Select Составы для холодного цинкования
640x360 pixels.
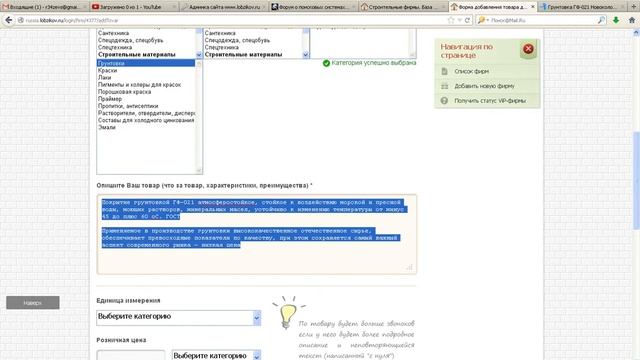146,120
